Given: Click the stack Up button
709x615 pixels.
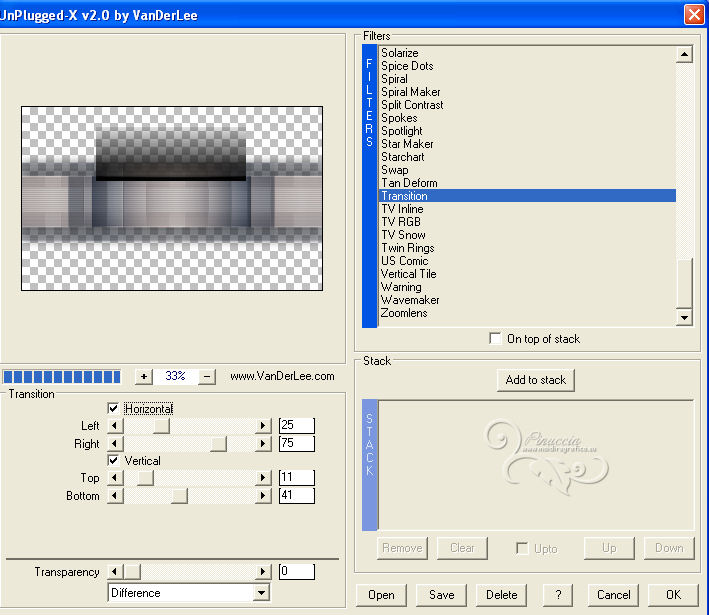Looking at the screenshot, I should point(609,548).
